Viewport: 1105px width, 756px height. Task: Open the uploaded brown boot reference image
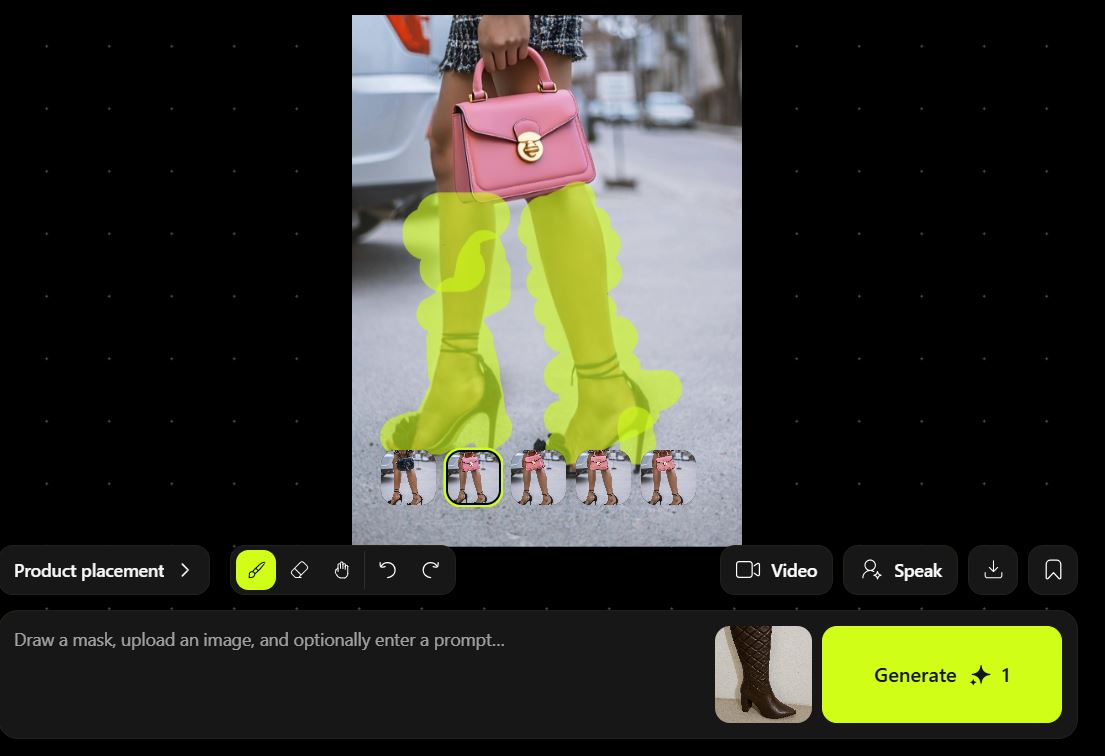coord(763,674)
